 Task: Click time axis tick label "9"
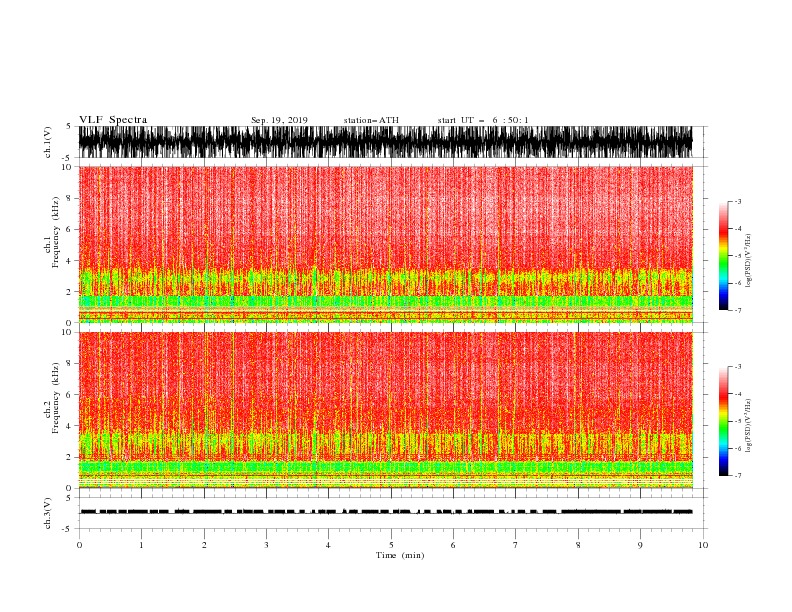tap(640, 545)
